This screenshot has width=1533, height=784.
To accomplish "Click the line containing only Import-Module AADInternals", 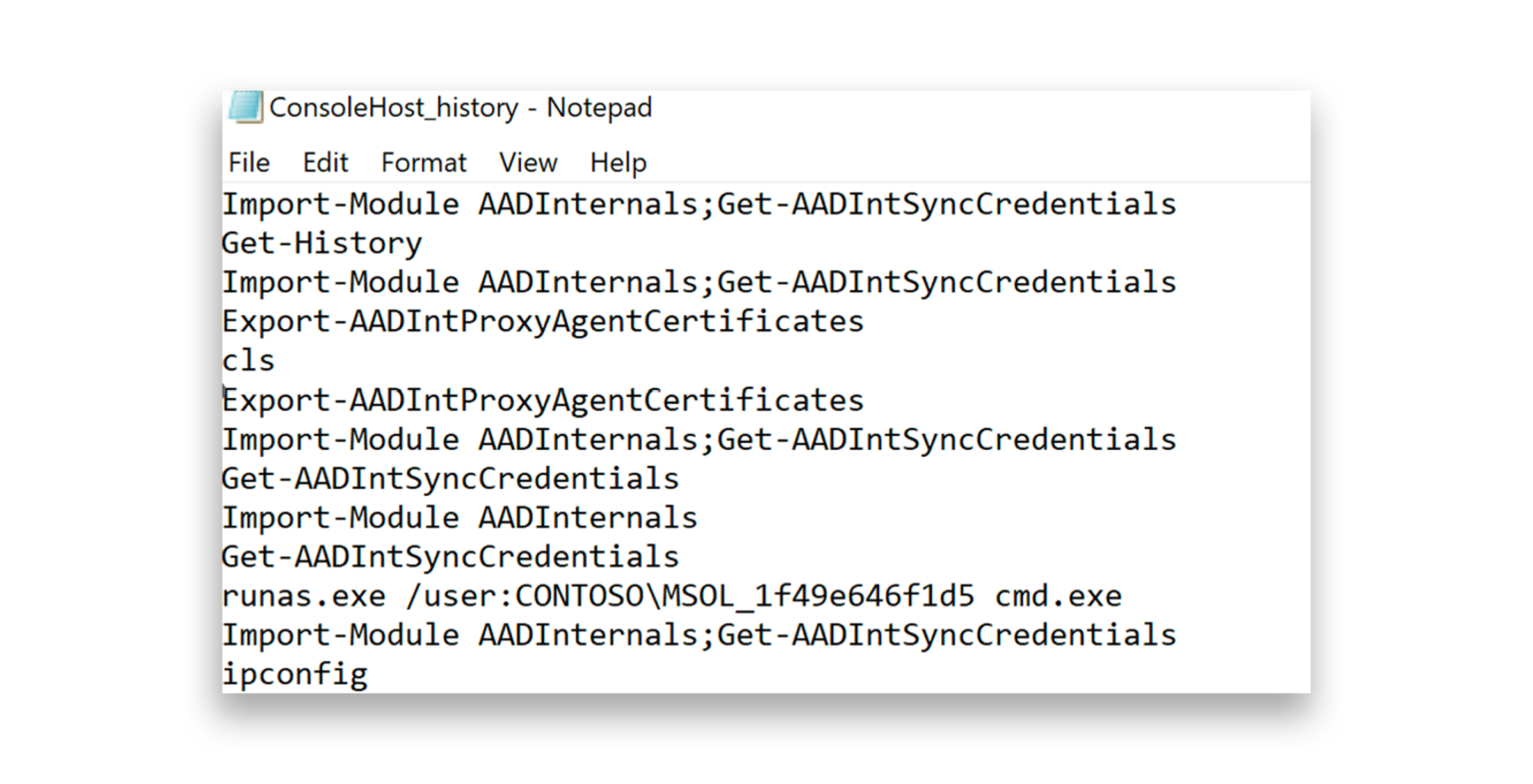I will click(x=459, y=518).
